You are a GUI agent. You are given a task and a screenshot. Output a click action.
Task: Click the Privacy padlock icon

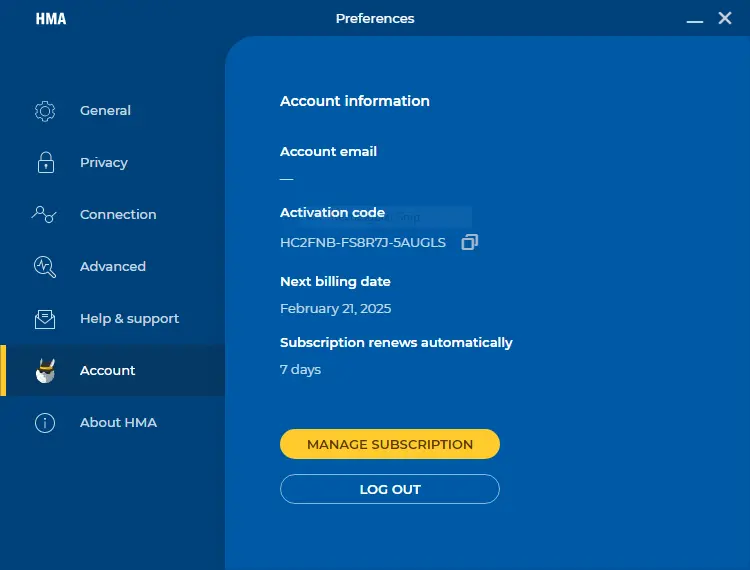point(46,163)
